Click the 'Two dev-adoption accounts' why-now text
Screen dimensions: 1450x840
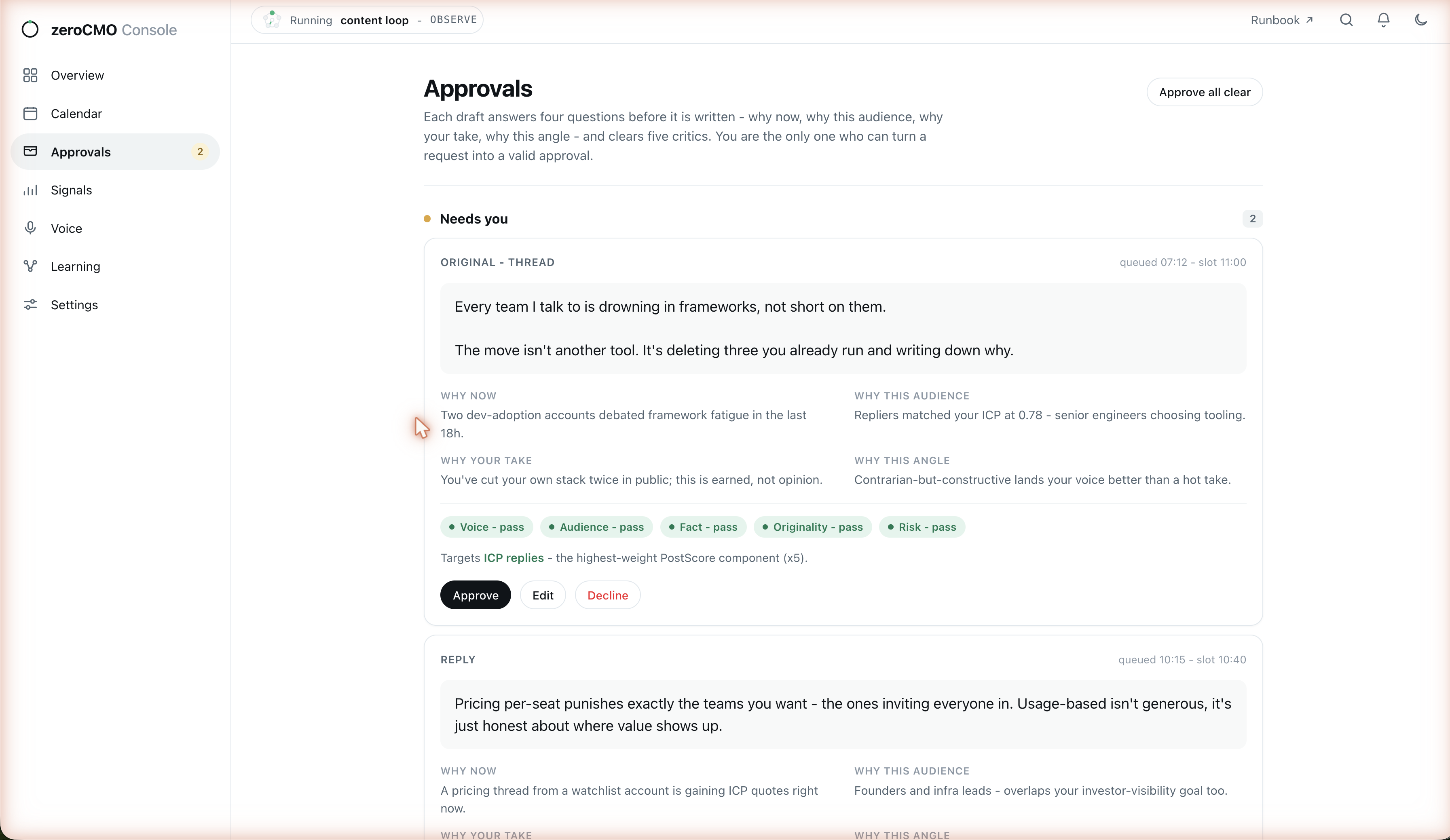[623, 424]
